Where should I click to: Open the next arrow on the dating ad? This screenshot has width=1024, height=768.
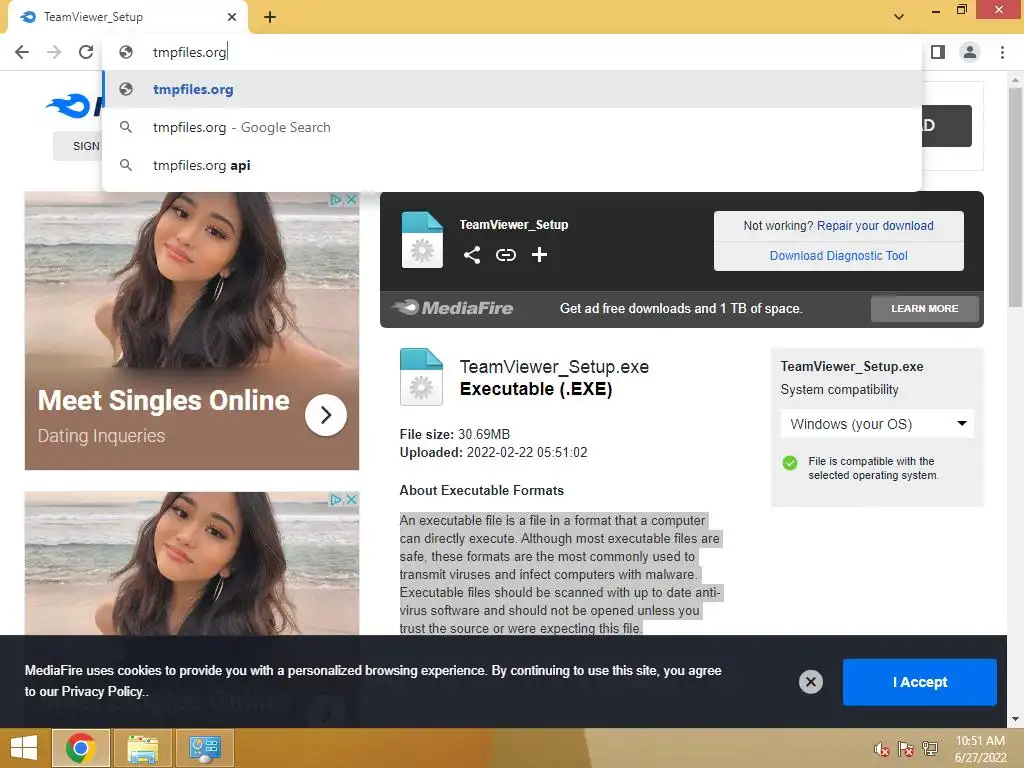pos(325,415)
